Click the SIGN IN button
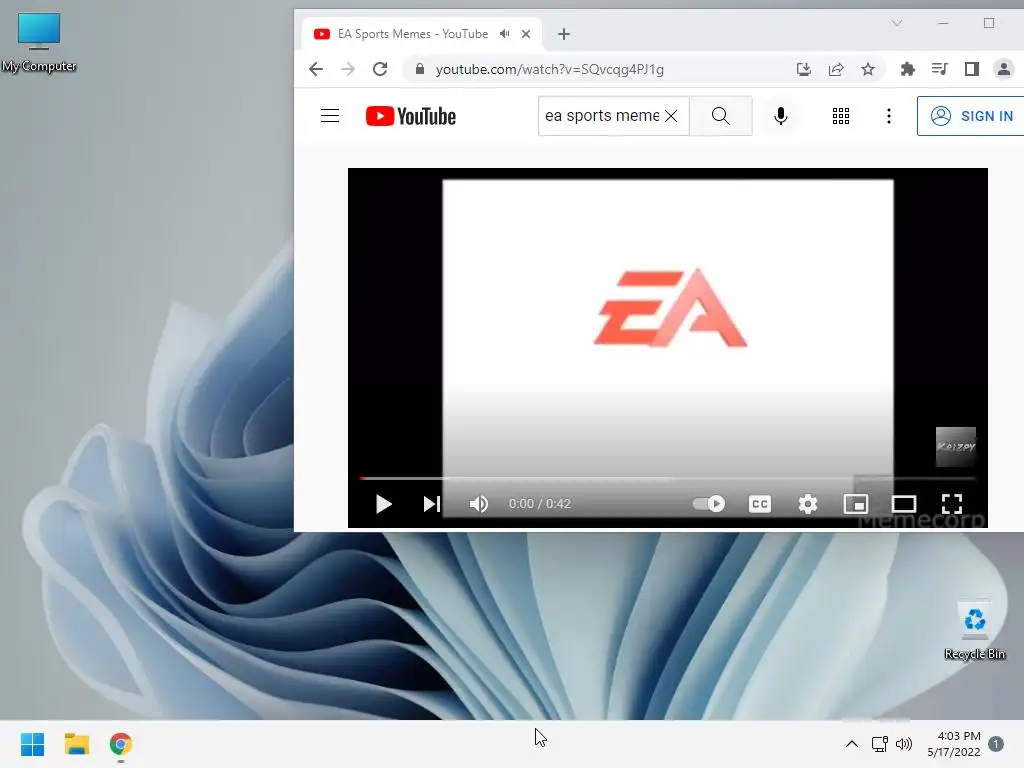 coord(972,116)
